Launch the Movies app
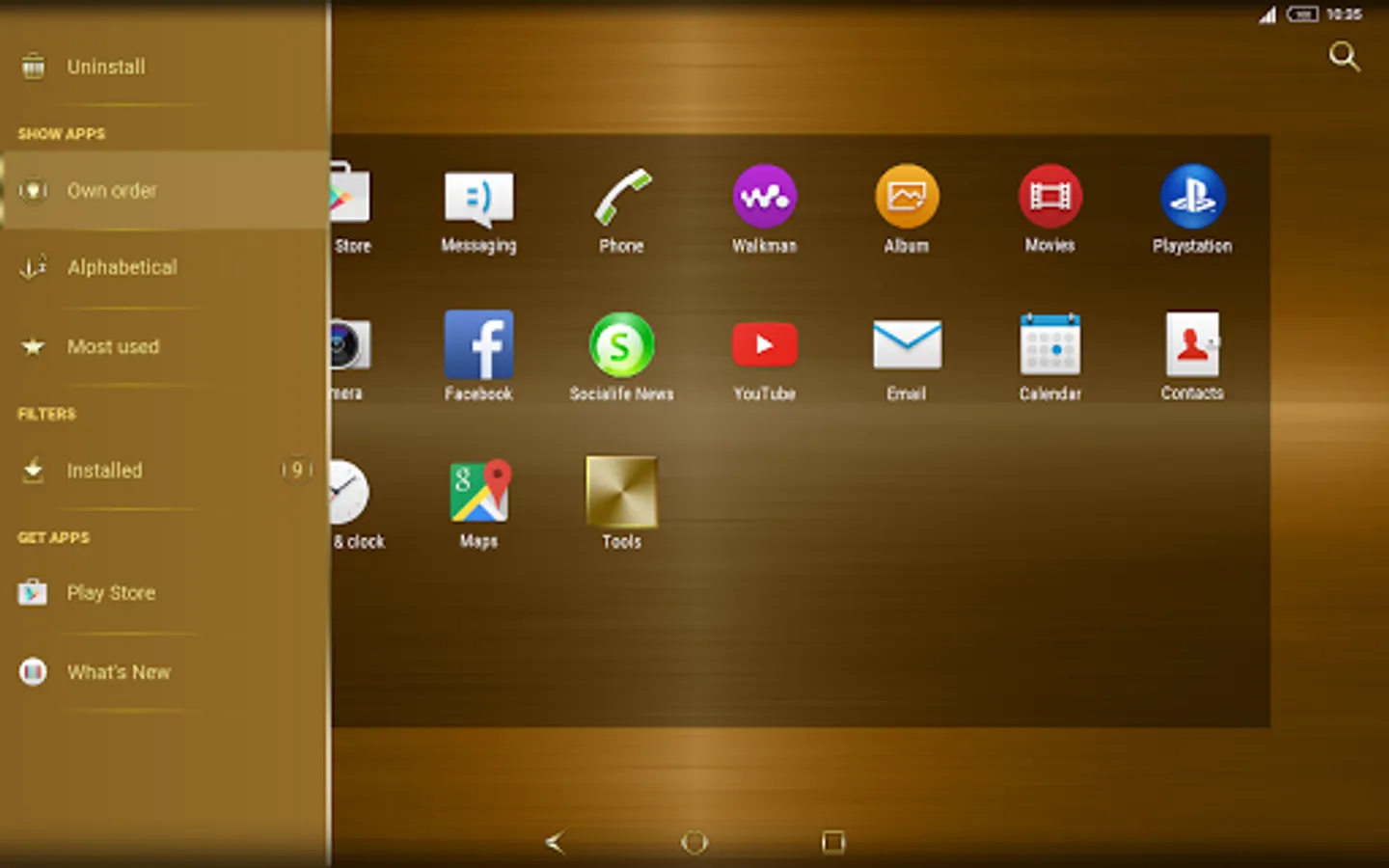 1049,197
